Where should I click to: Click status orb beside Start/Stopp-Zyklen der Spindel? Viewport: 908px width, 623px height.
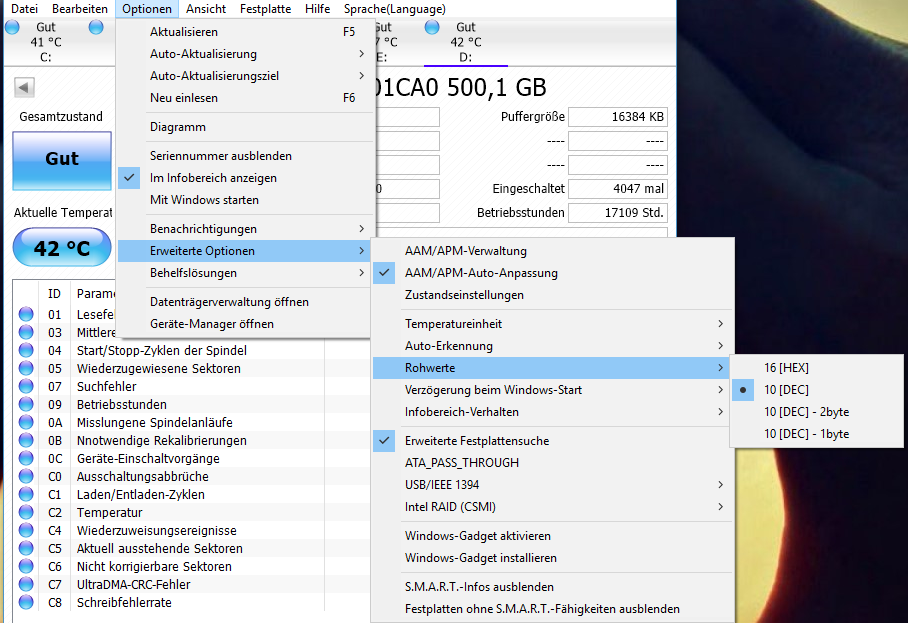tap(26, 350)
